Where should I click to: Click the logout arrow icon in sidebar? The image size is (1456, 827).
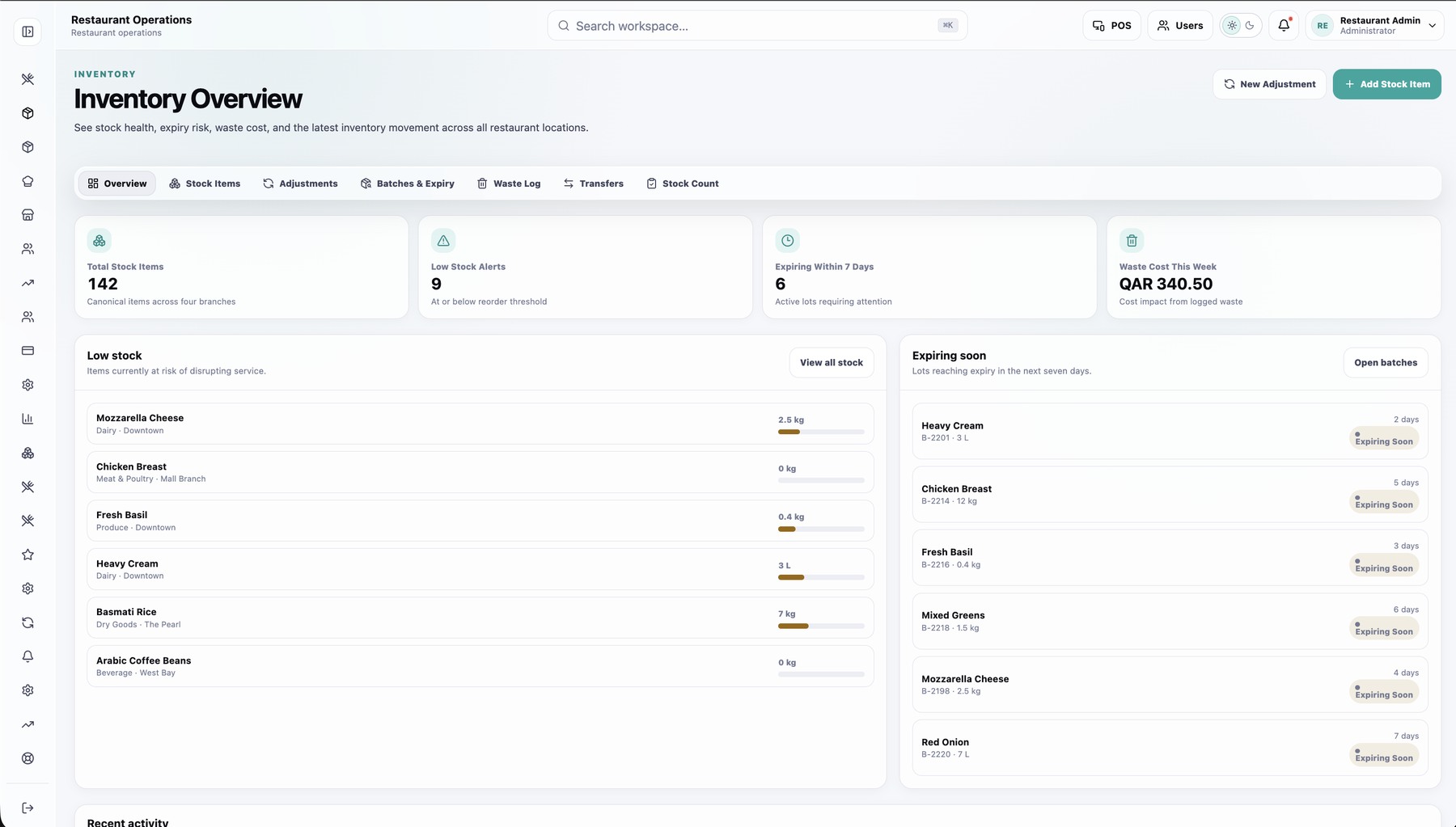coord(28,808)
